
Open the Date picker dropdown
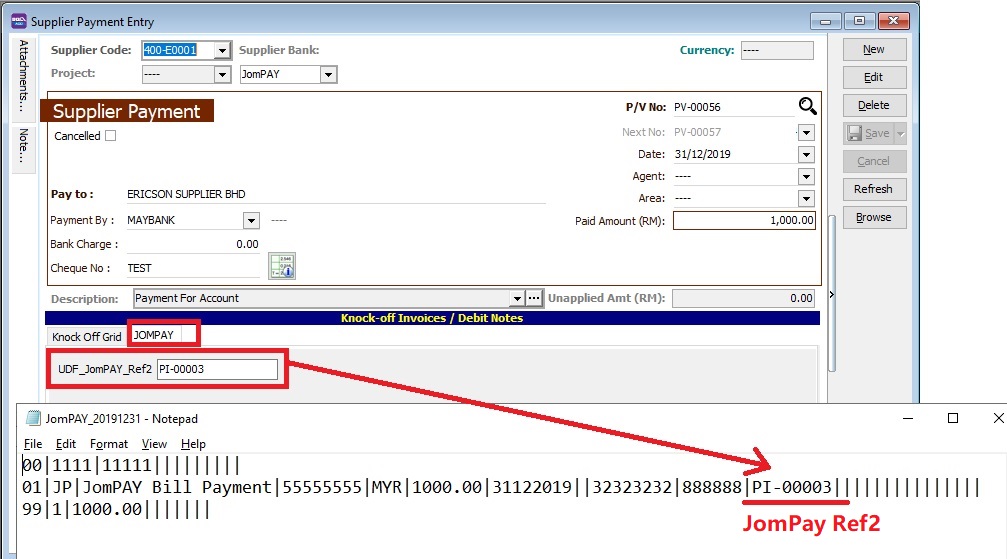pyautogui.click(x=806, y=155)
